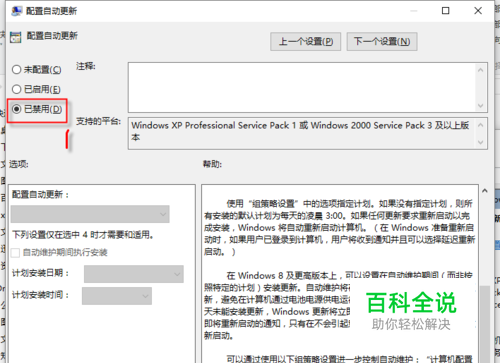Click the help text starting with 使用 "组策略设置"
The width and height of the screenshot is (500, 363).
pos(339,228)
